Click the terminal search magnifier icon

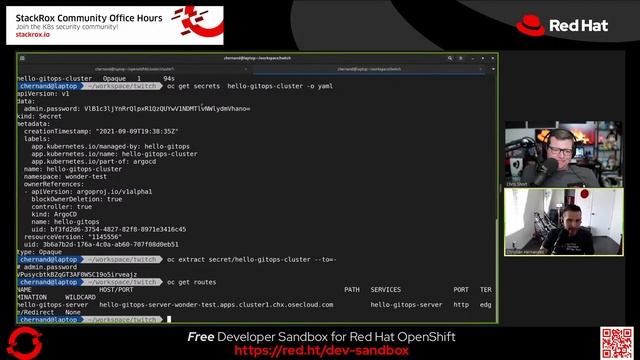pyautogui.click(x=450, y=58)
